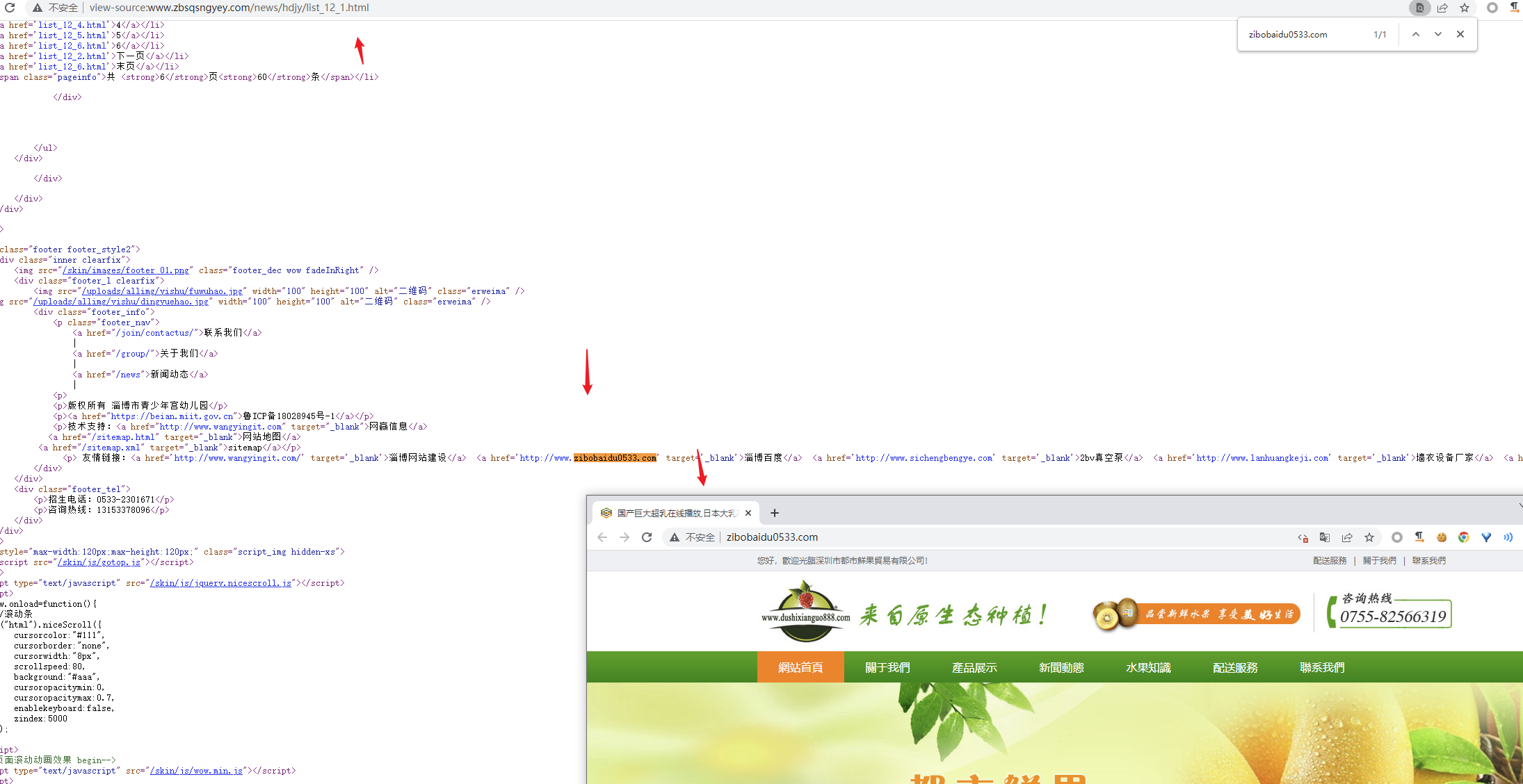Open the blue V-shaped extension icon
This screenshot has height=784, width=1523.
click(x=1486, y=537)
